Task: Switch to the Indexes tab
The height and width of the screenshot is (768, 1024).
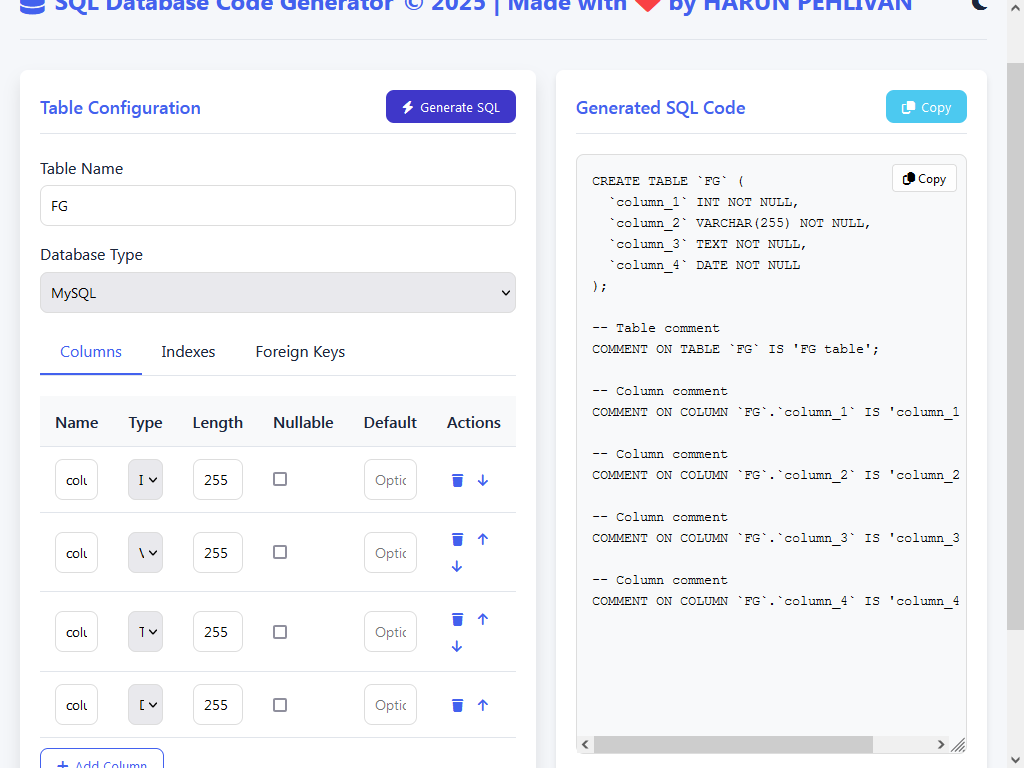Action: click(x=188, y=352)
